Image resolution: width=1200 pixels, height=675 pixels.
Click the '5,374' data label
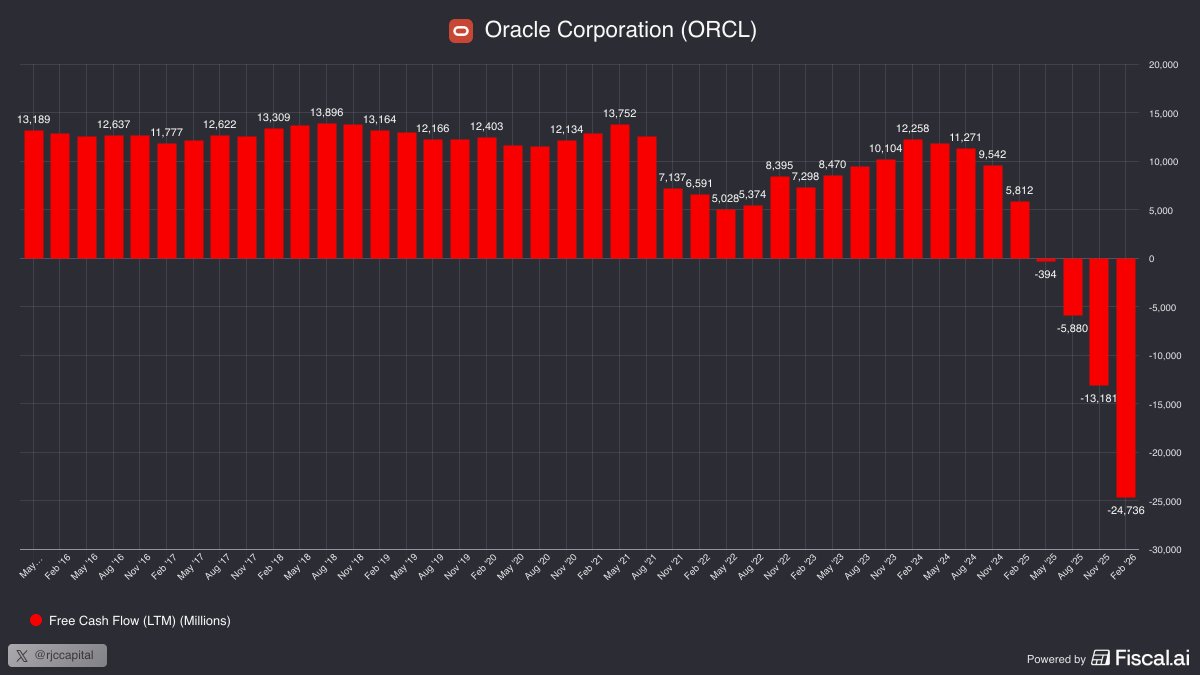coord(753,195)
